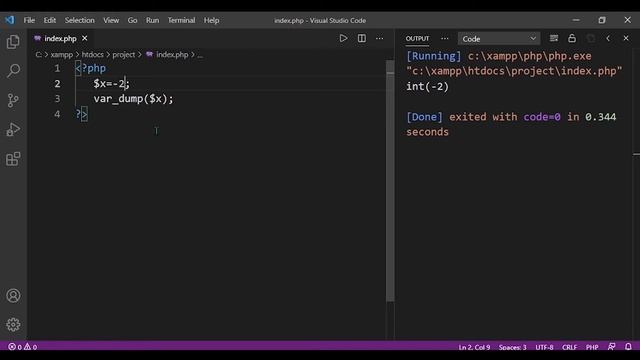This screenshot has width=640, height=360.
Task: Click the ?> closing tag
Action: pos(81,114)
